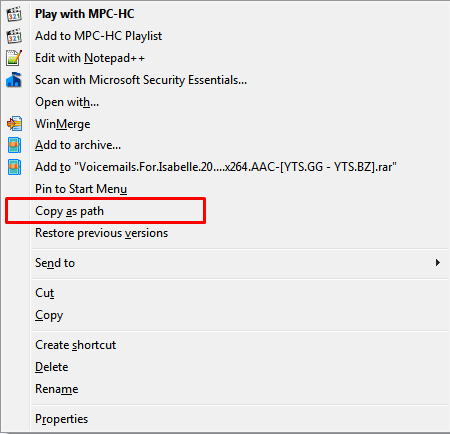
Task: Click the clapperboard icon beside Add to MPC-HC Playlist
Action: click(14, 36)
